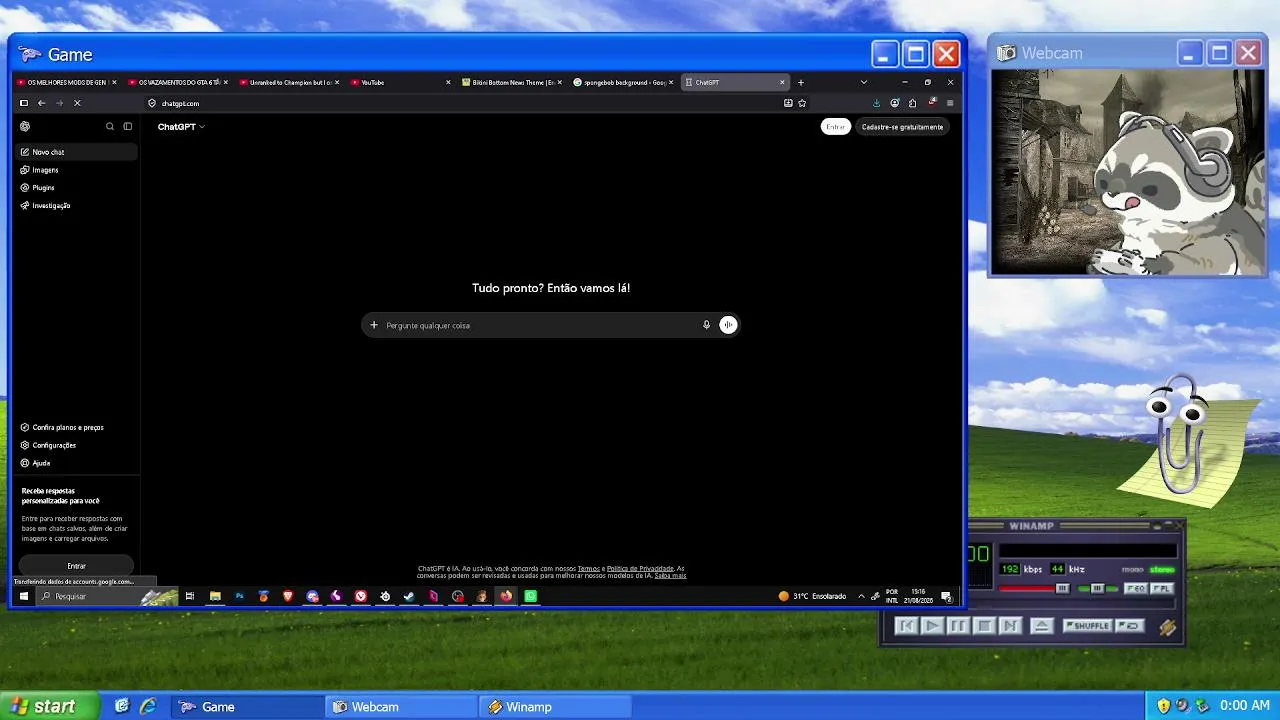Click Winamp next track button
The image size is (1280, 720).
pyautogui.click(x=1010, y=626)
